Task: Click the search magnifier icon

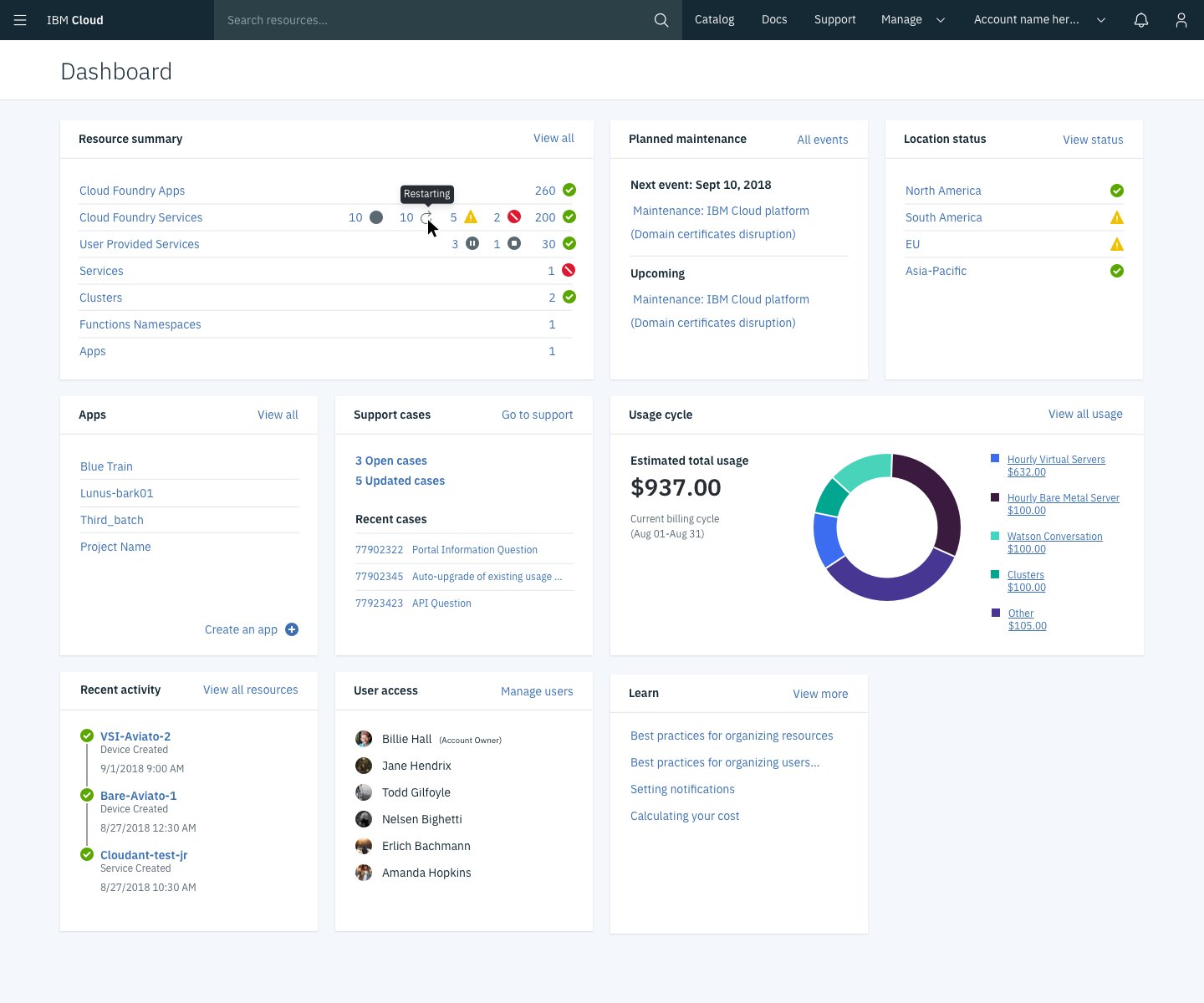Action: [x=661, y=20]
